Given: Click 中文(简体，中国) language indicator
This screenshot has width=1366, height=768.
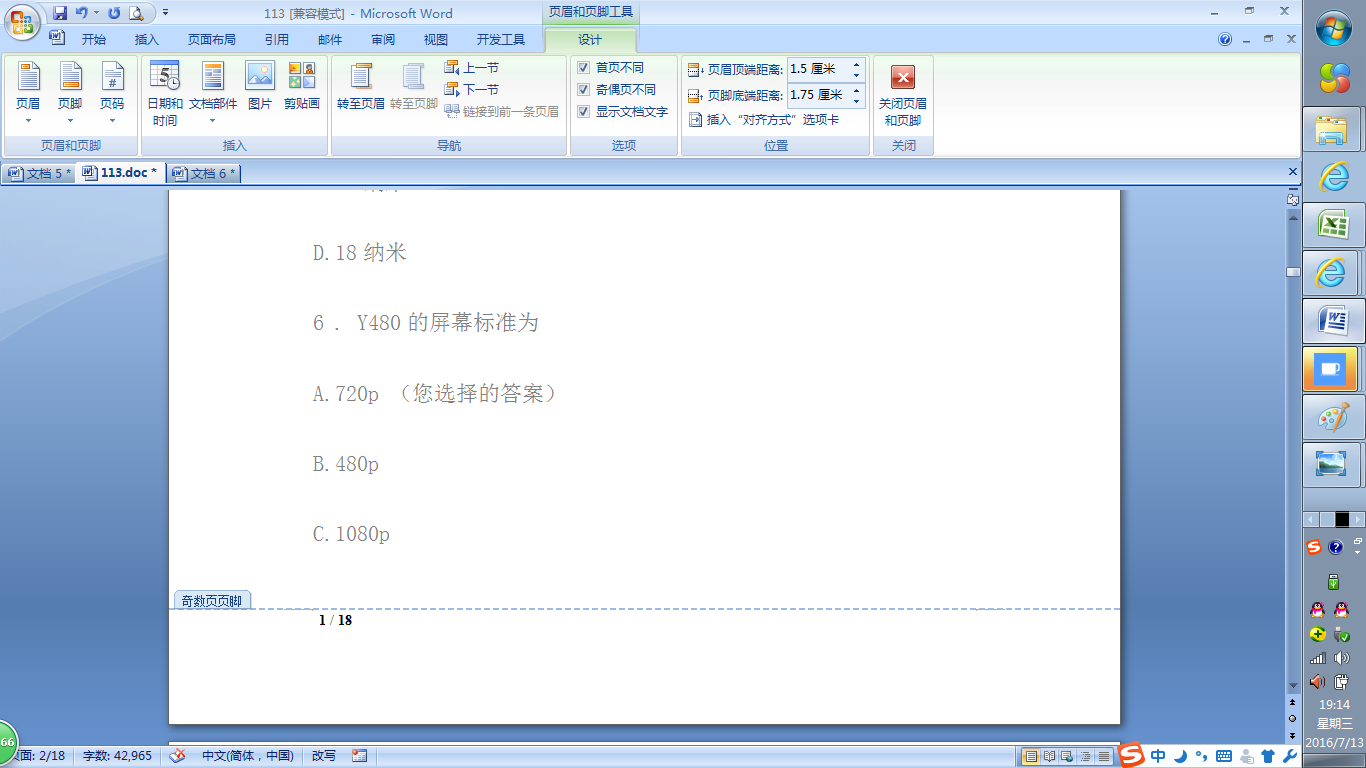Looking at the screenshot, I should pyautogui.click(x=248, y=756).
